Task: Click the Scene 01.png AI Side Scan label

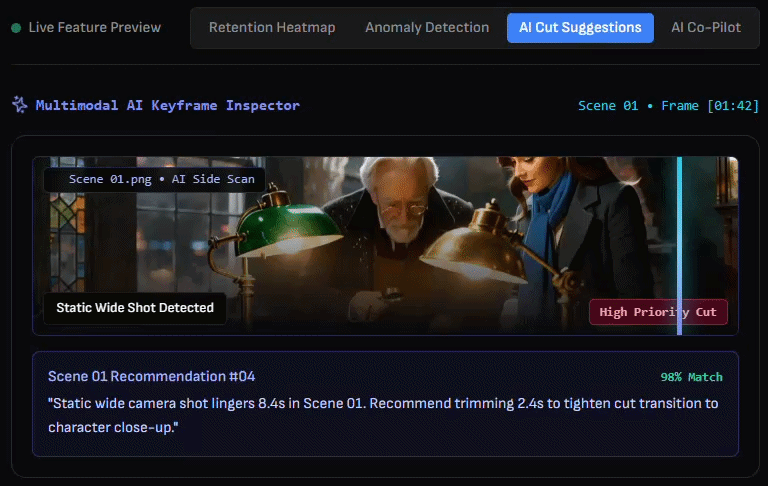Action: (155, 179)
